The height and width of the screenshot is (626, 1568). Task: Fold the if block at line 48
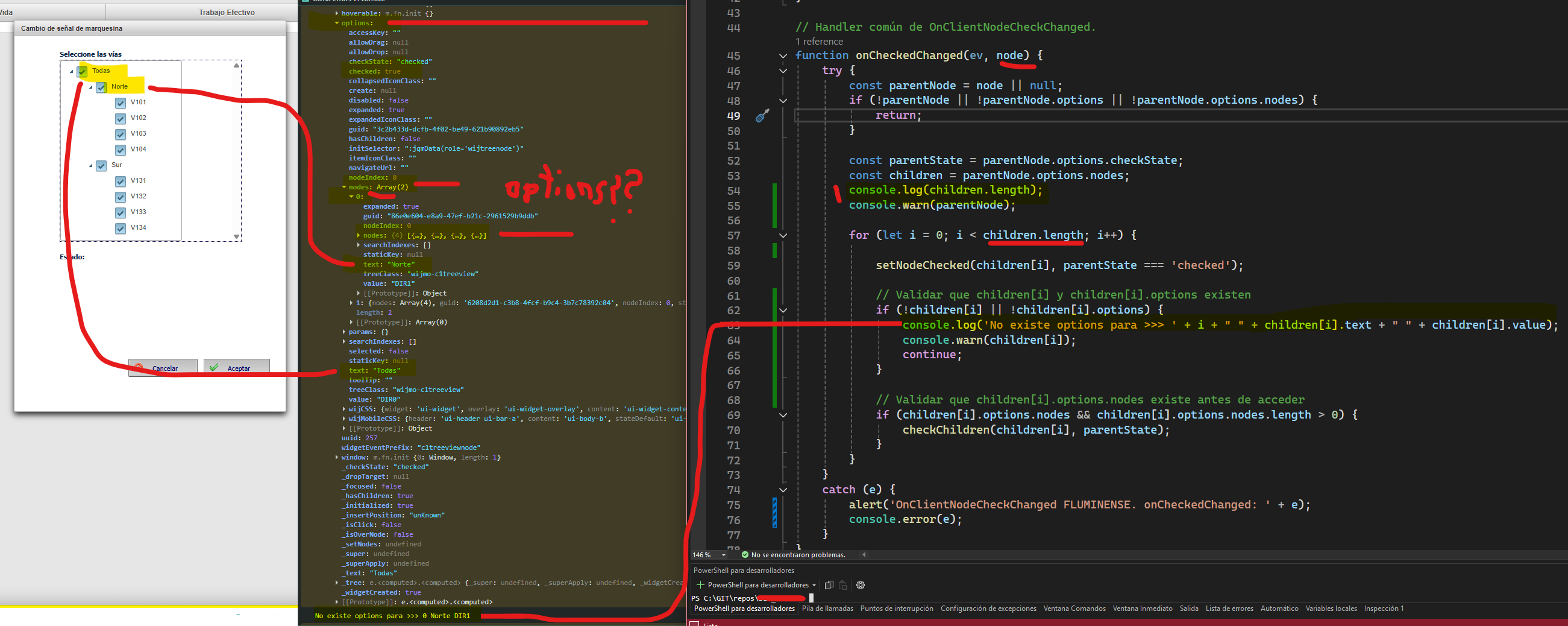[x=783, y=101]
